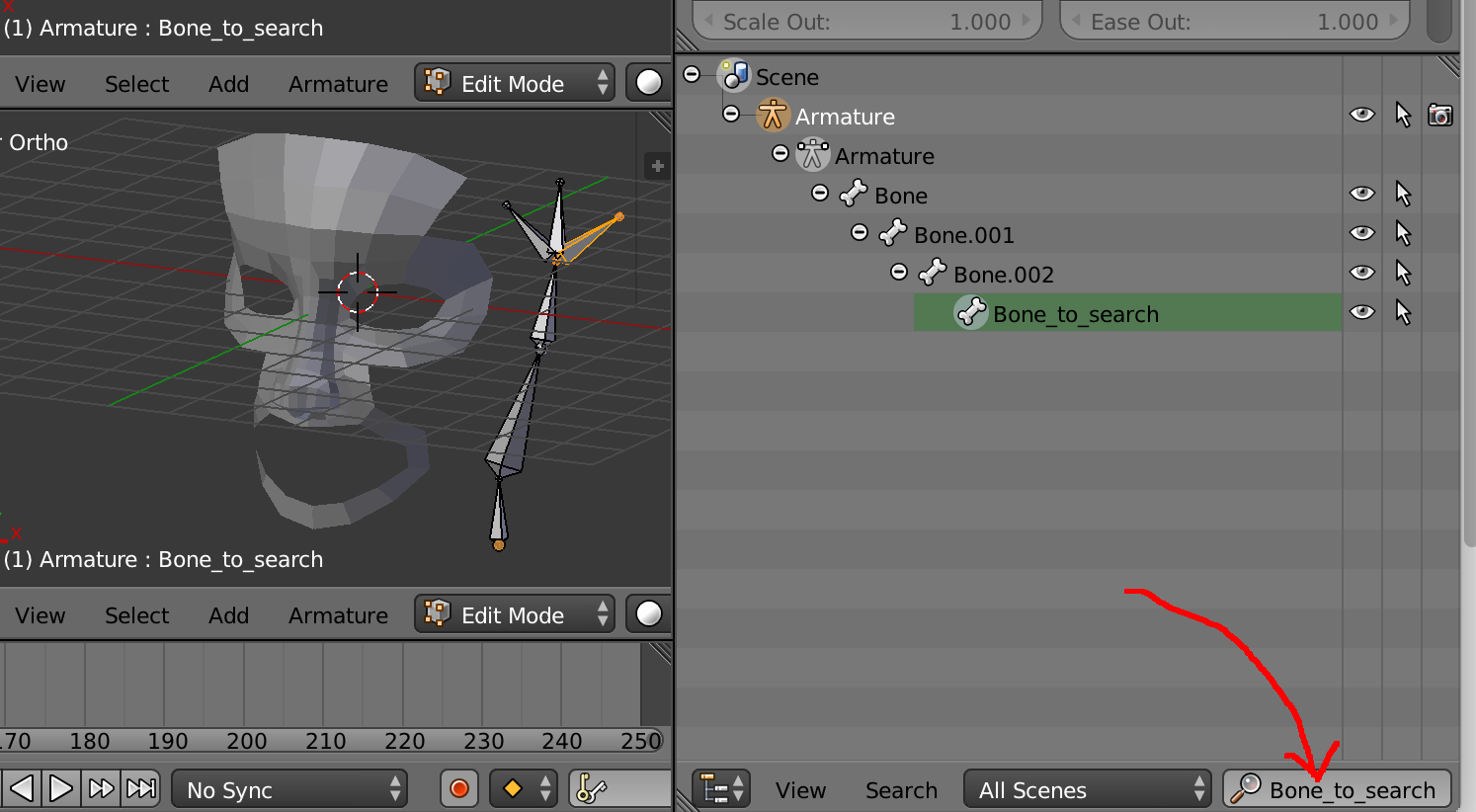Open Add menu in lower 3D header

228,615
